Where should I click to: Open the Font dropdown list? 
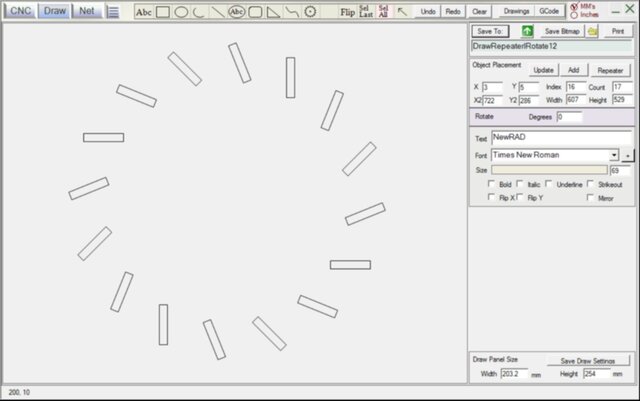click(614, 156)
